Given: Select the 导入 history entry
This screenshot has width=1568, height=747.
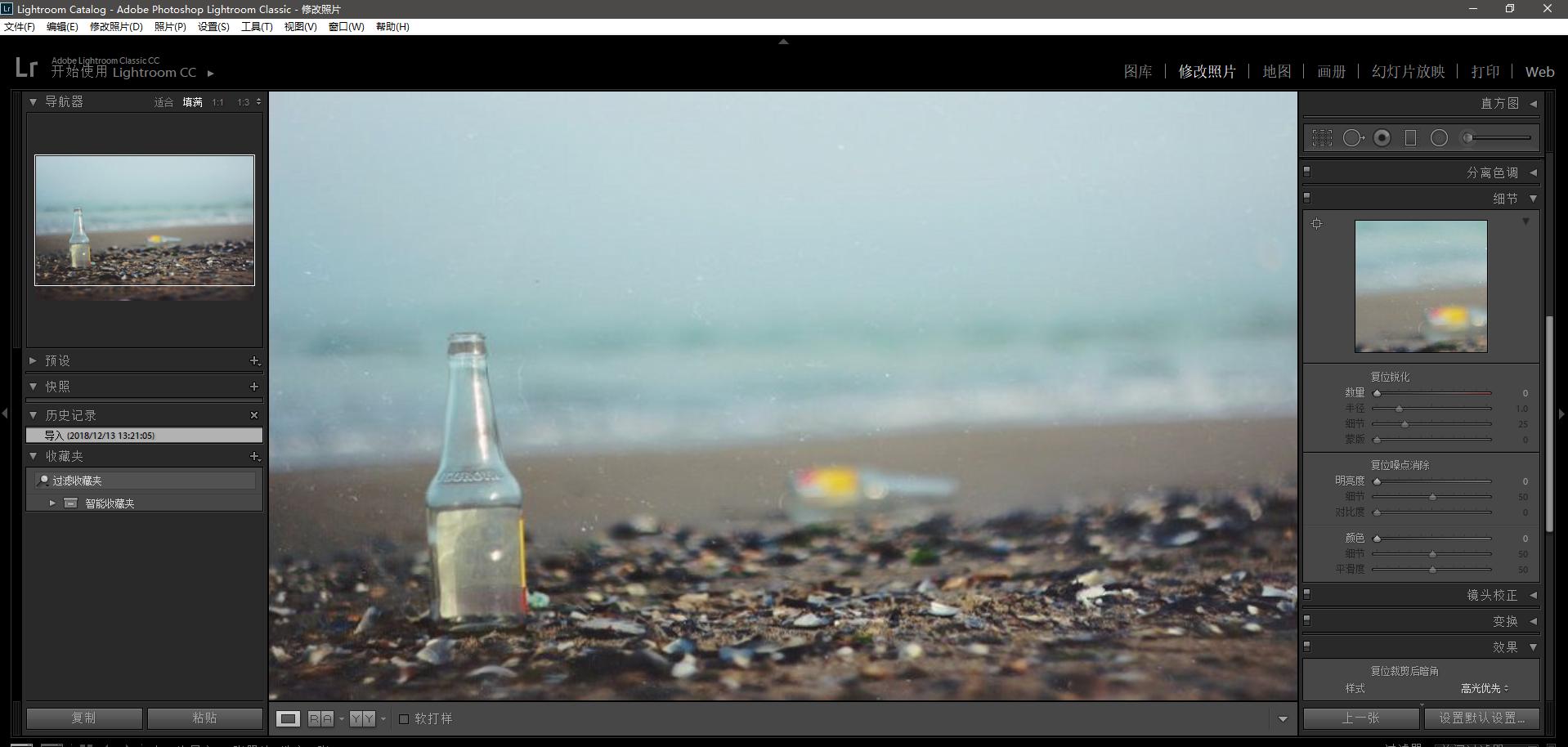Looking at the screenshot, I should point(145,436).
